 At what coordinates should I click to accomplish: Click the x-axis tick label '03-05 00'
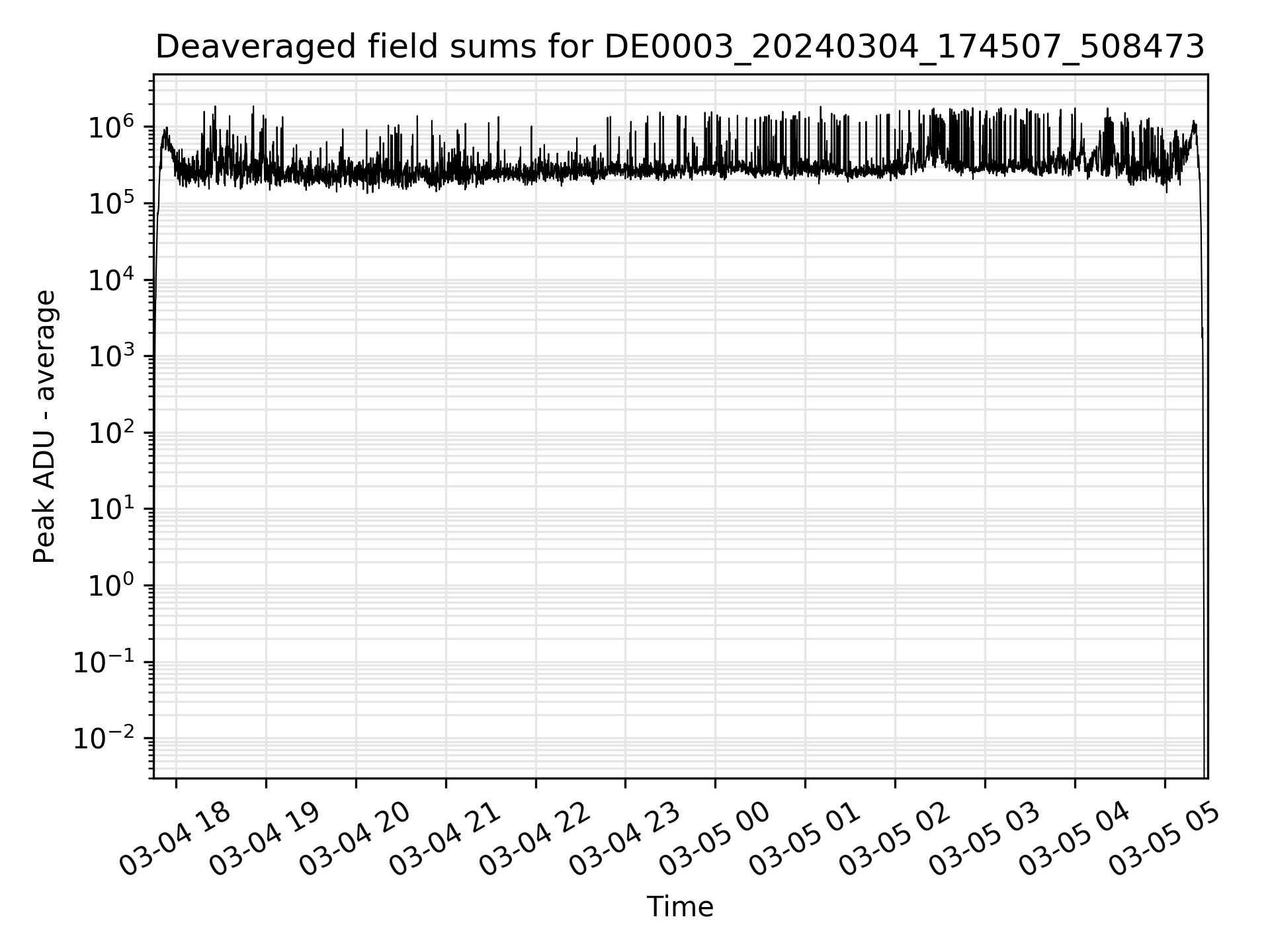coord(716,840)
